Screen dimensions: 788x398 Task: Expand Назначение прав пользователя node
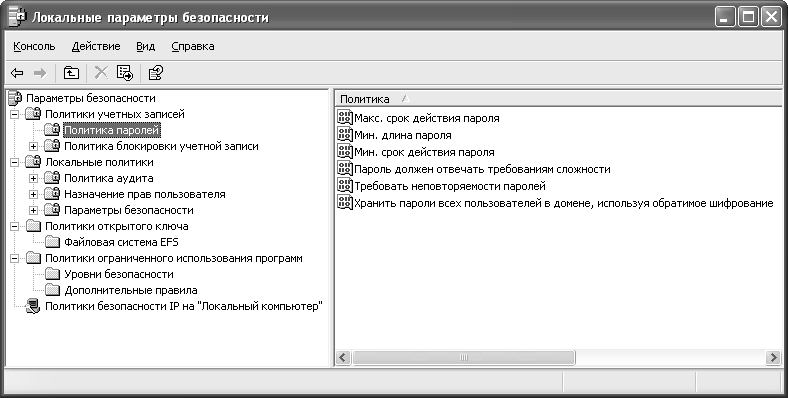[x=33, y=195]
